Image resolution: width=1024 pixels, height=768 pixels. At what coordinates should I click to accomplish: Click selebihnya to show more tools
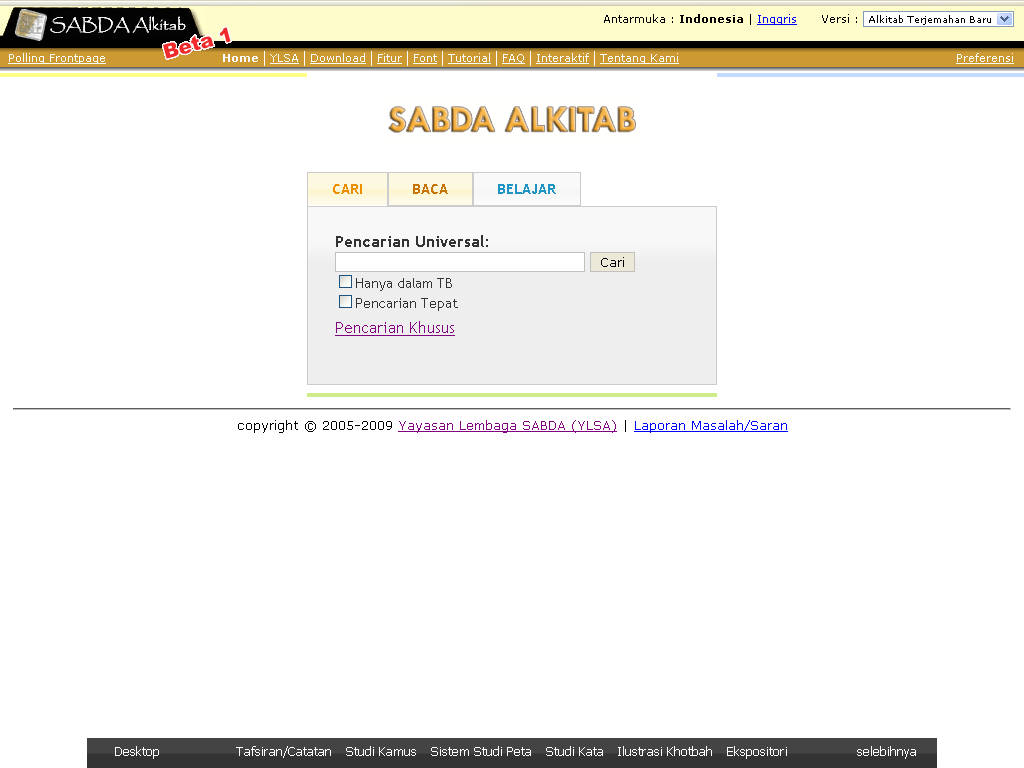(x=886, y=752)
